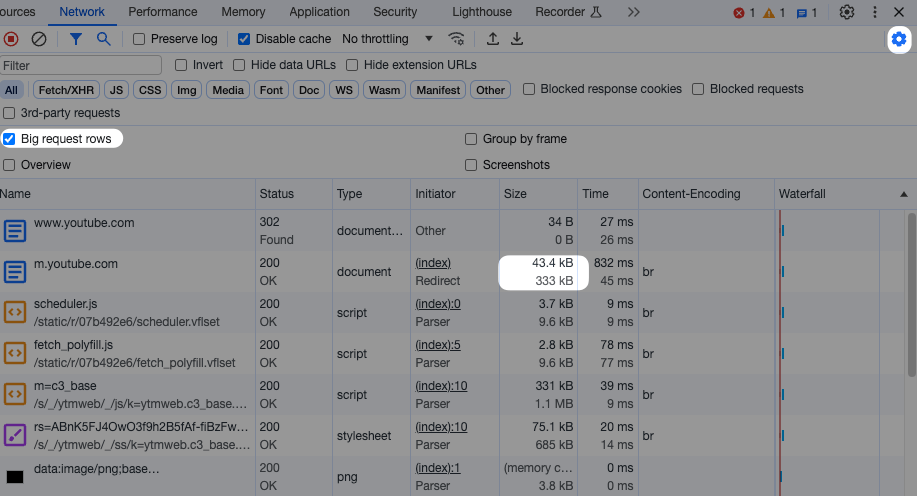Open Network settings blue gear
This screenshot has height=496, width=917.
point(899,39)
